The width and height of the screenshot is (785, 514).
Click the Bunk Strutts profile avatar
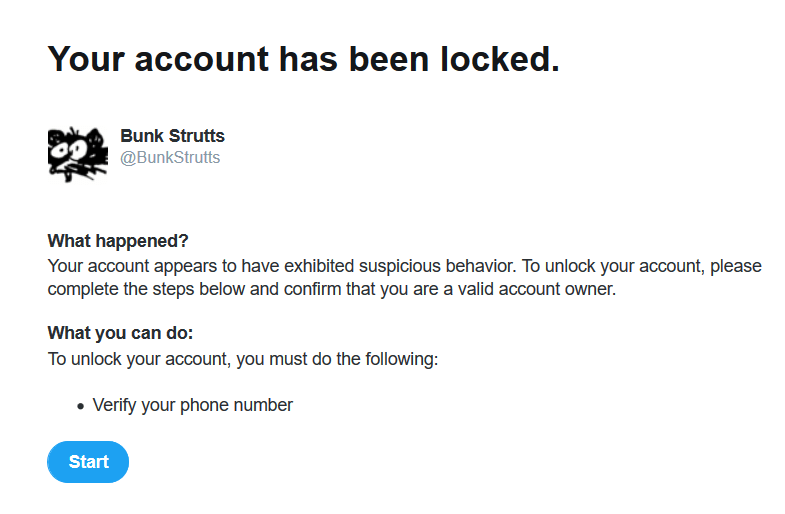coord(77,154)
